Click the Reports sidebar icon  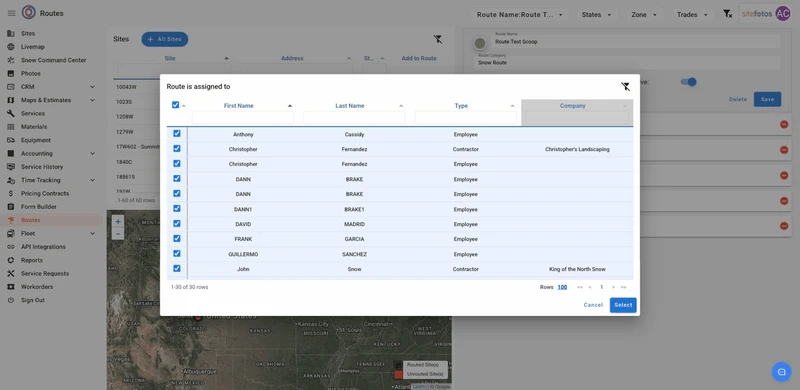click(x=11, y=260)
